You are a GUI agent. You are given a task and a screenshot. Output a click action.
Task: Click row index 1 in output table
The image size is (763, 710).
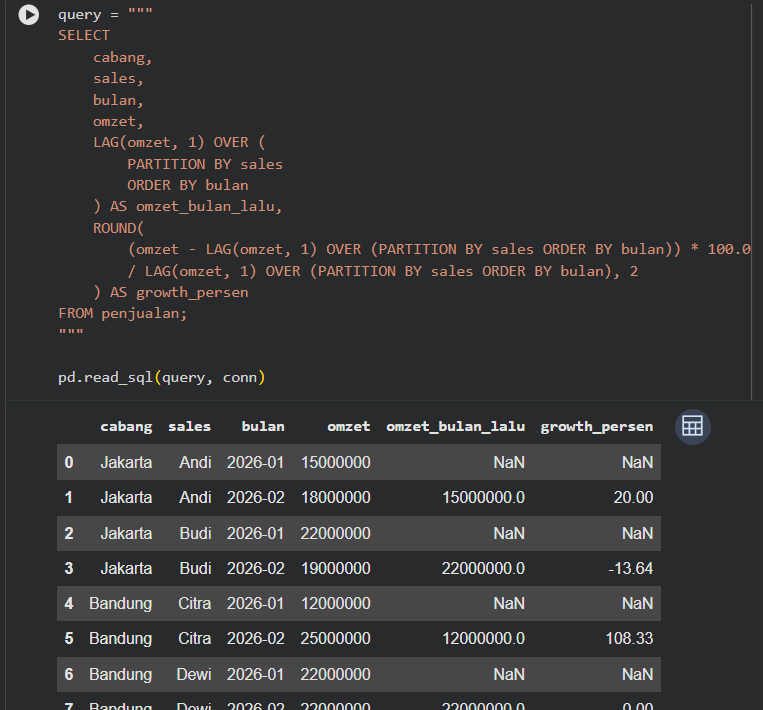tap(69, 497)
